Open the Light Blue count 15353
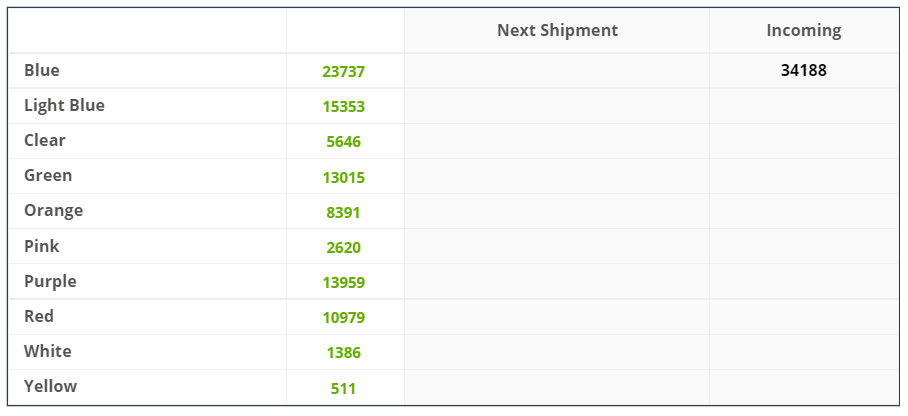This screenshot has height=416, width=908. 343,107
